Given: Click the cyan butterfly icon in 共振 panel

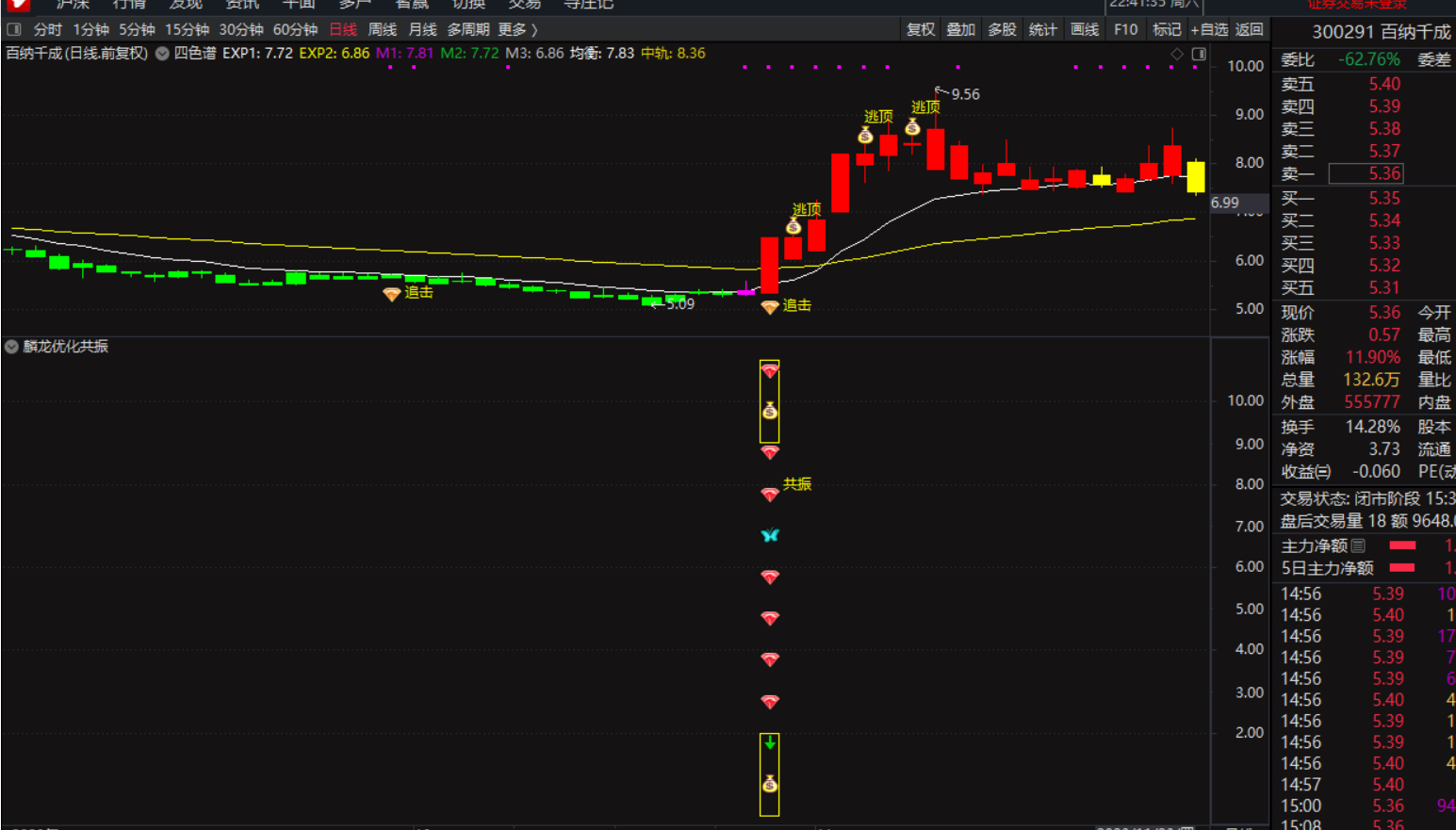Looking at the screenshot, I should (x=770, y=535).
